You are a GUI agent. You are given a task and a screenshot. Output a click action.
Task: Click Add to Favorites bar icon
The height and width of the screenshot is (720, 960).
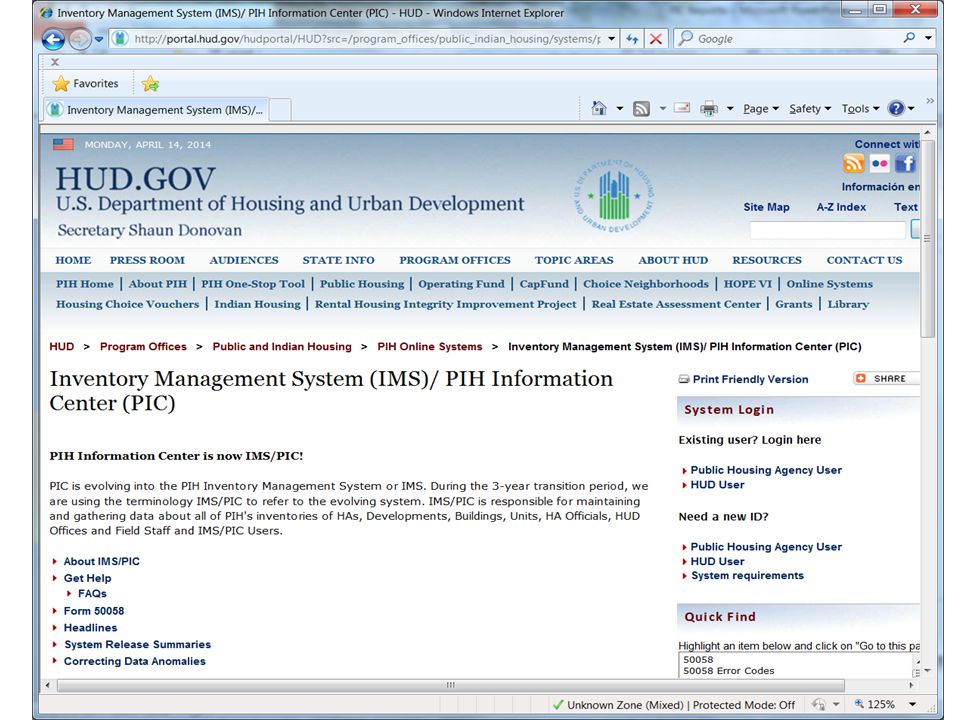pos(150,83)
